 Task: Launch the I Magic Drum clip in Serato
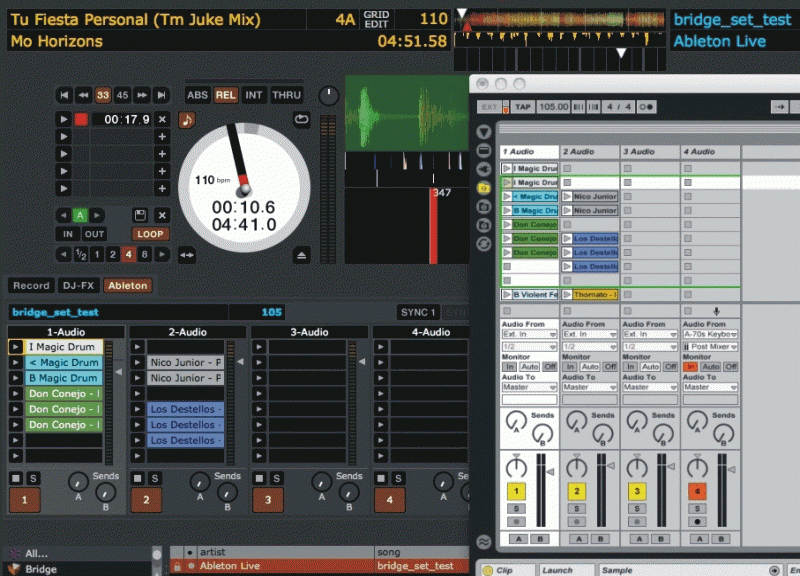point(16,347)
